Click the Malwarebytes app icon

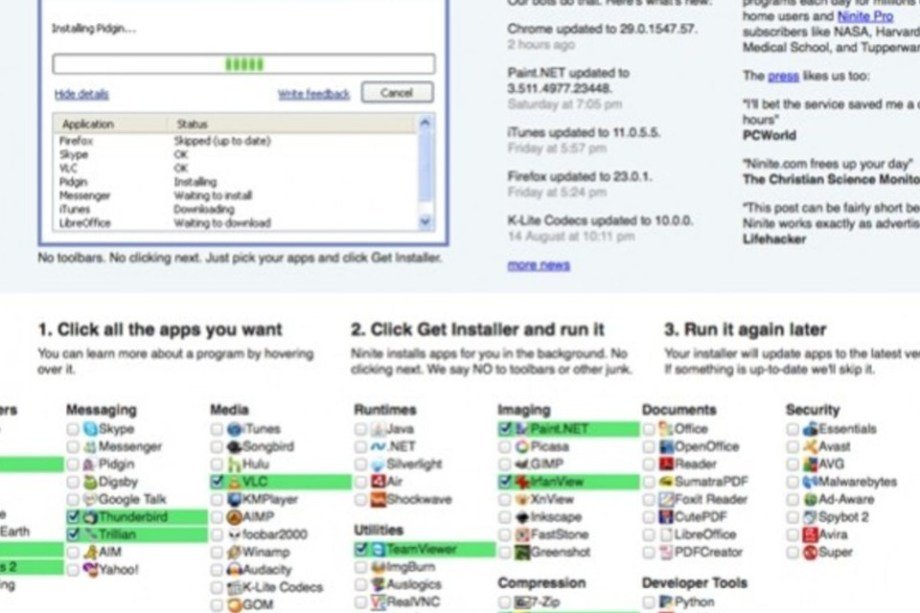[810, 482]
